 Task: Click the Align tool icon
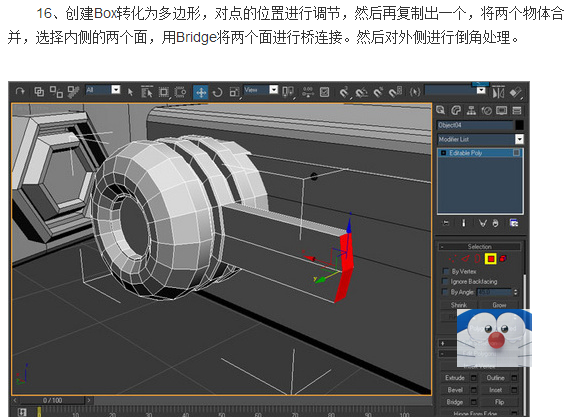tap(516, 92)
